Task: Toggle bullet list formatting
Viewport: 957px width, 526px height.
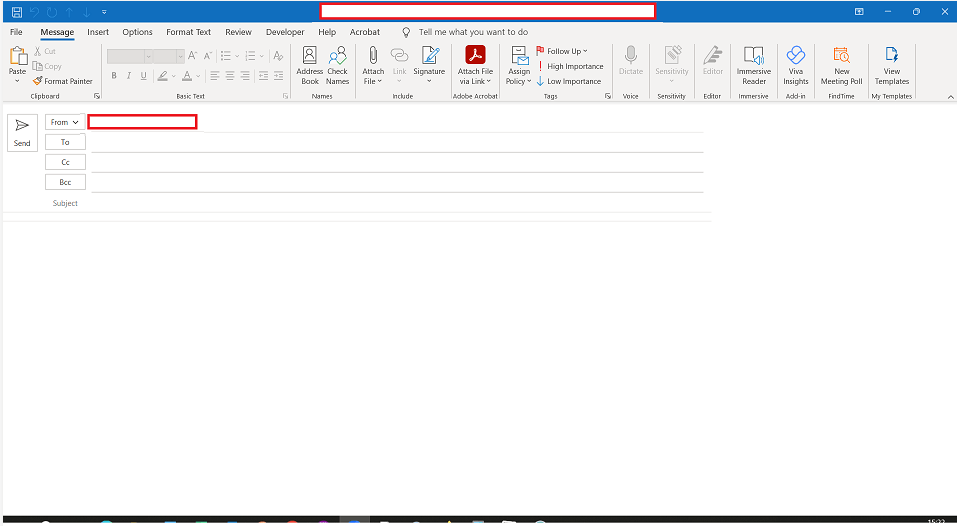Action: click(226, 56)
